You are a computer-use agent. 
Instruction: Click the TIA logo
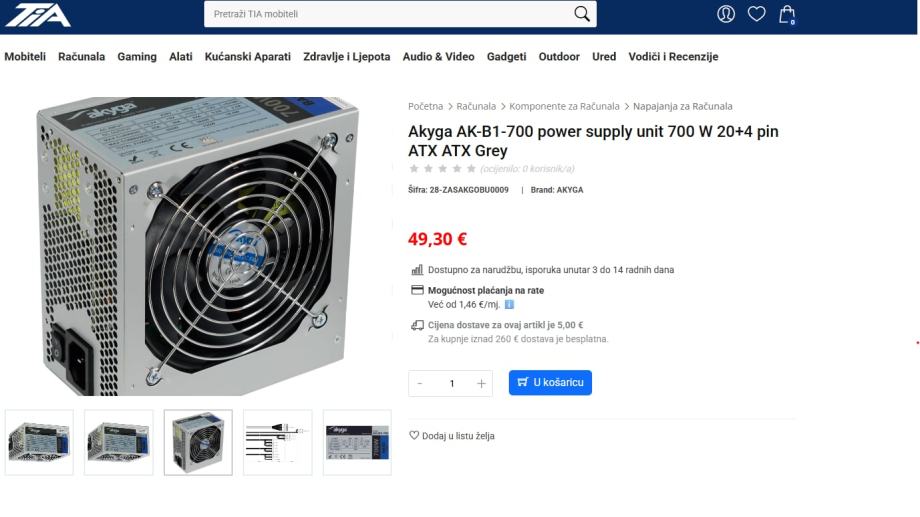(38, 15)
